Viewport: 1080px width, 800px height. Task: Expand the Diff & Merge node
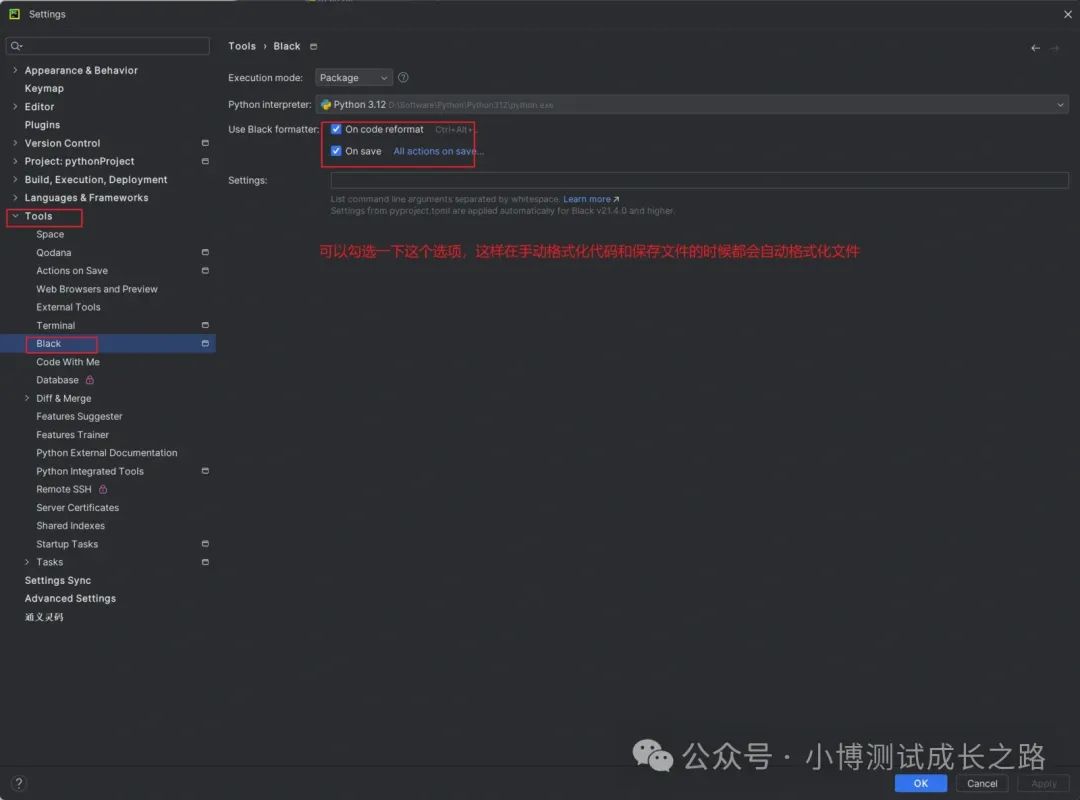[27, 398]
